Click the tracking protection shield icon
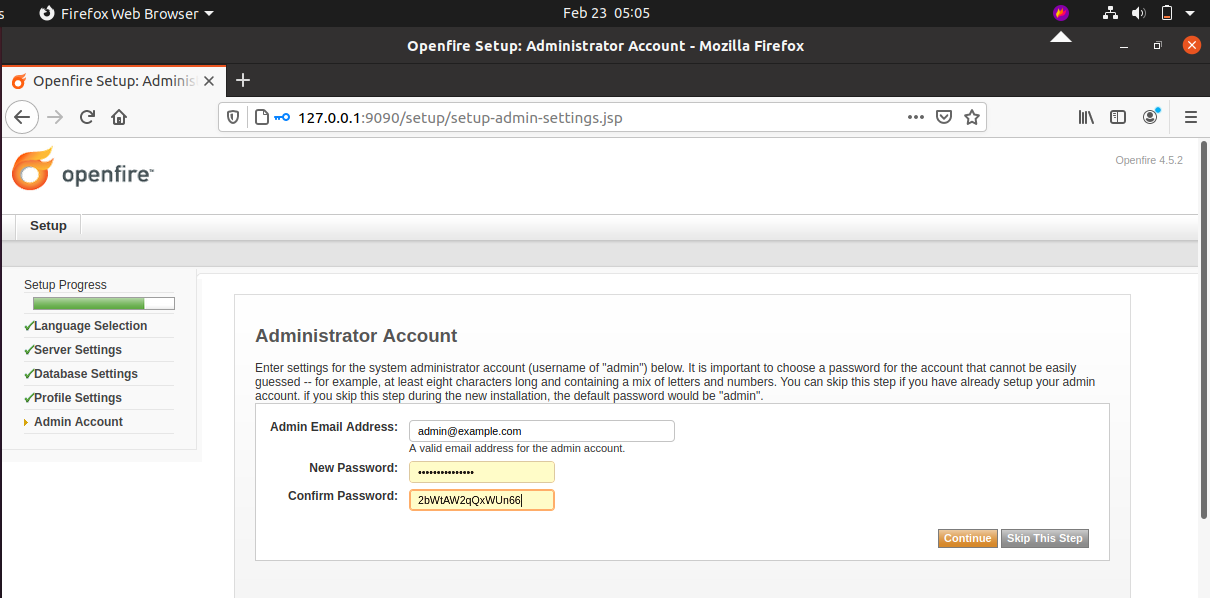Viewport: 1210px width, 598px height. point(233,117)
